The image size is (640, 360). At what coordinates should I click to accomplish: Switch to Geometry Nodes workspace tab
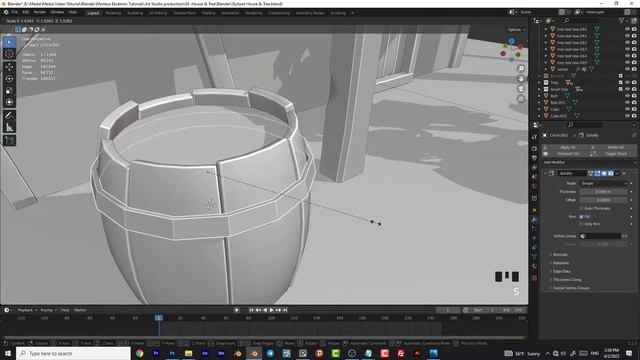coord(310,13)
